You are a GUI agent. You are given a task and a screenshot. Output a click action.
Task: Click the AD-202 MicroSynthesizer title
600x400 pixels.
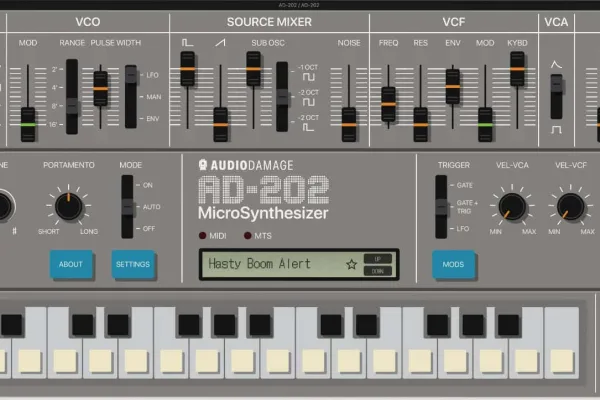[263, 198]
